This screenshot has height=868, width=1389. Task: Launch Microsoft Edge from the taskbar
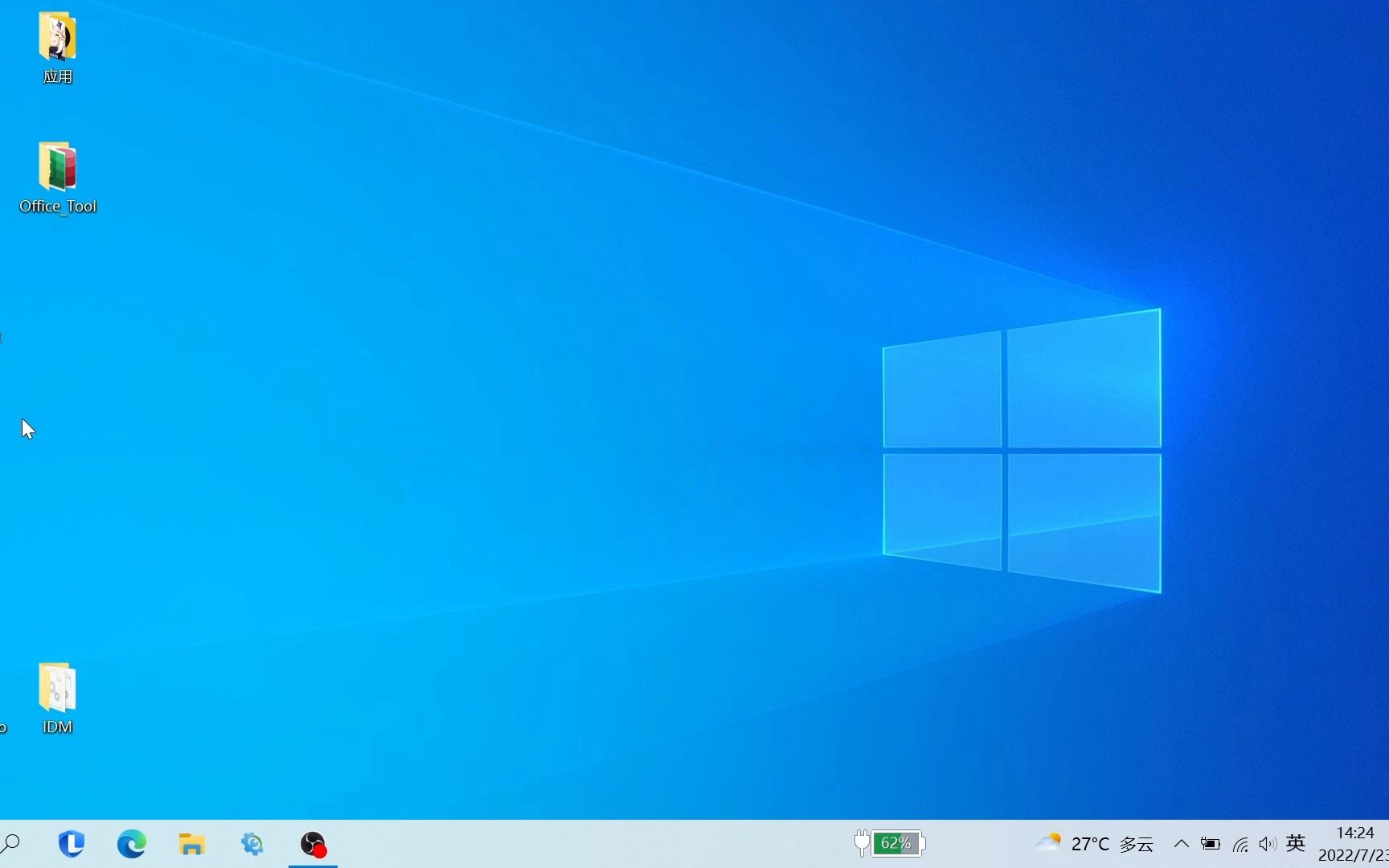[x=132, y=844]
